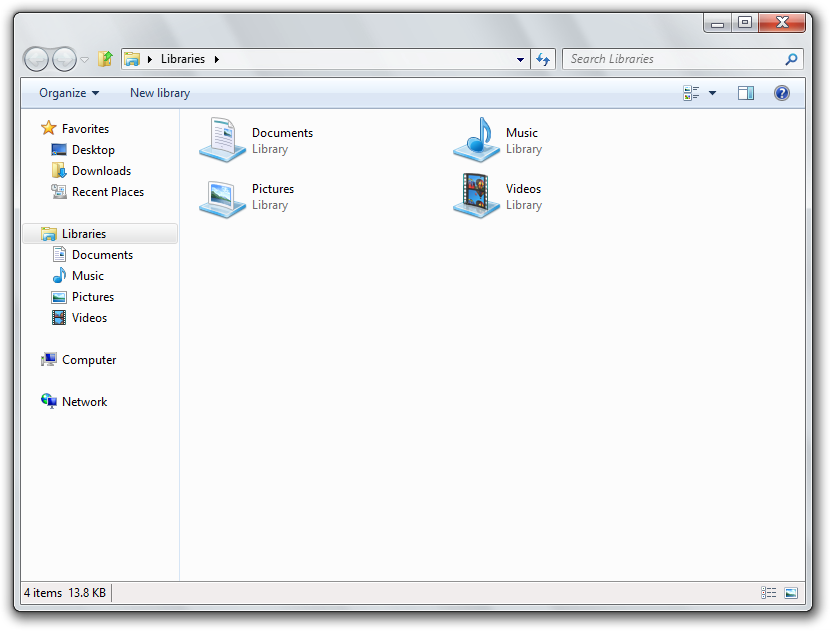Click the Forward navigation arrow
Screen dimensions: 832x632
64,59
